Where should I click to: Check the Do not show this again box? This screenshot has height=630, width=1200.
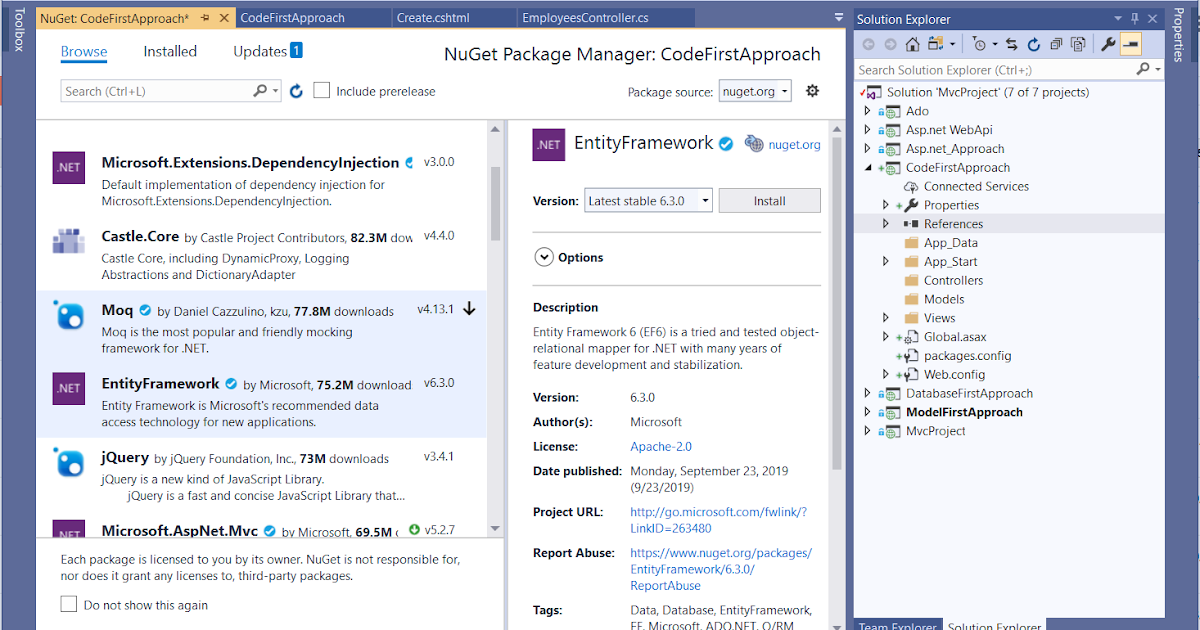(69, 604)
